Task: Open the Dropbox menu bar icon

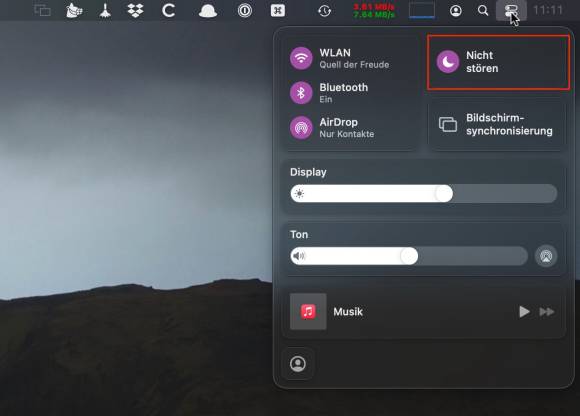Action: [x=135, y=10]
